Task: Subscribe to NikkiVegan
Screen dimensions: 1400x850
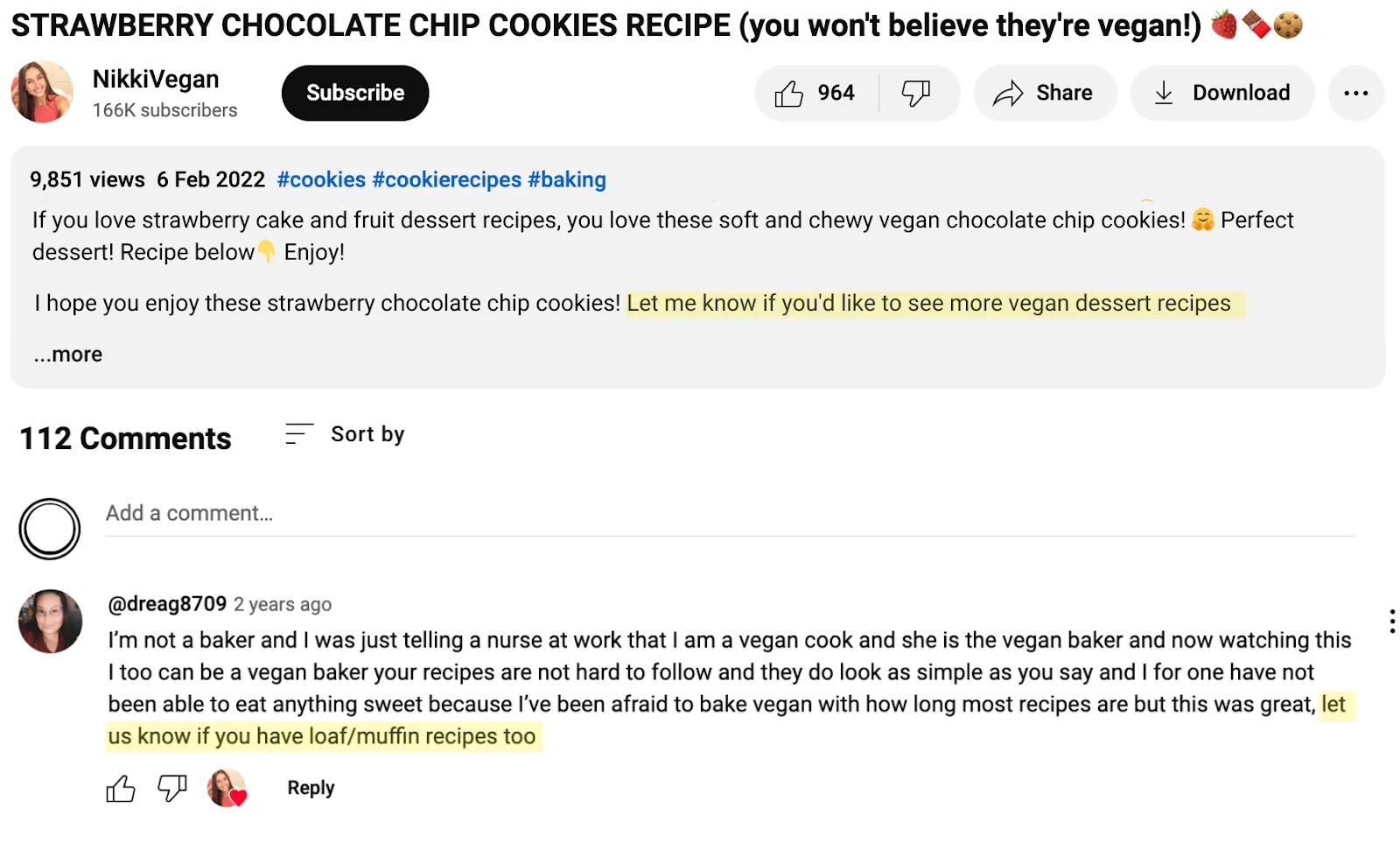Action: point(354,92)
